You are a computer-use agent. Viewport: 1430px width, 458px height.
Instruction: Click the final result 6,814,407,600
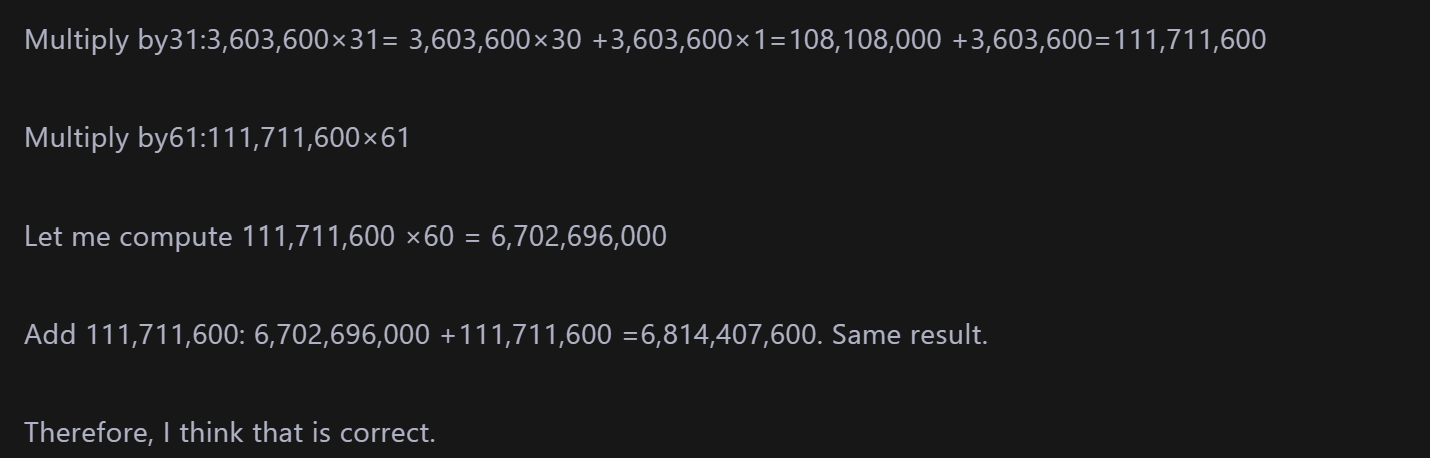click(729, 335)
